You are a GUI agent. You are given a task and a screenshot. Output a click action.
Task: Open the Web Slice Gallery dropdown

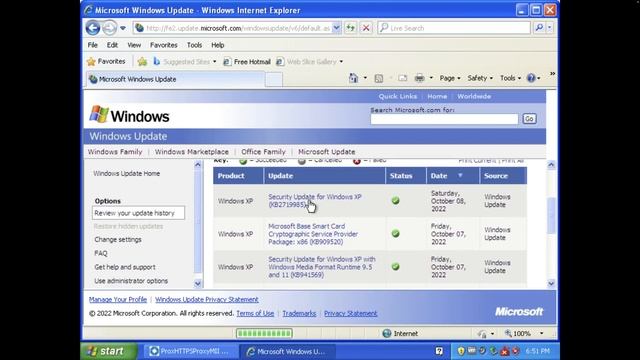coord(309,62)
